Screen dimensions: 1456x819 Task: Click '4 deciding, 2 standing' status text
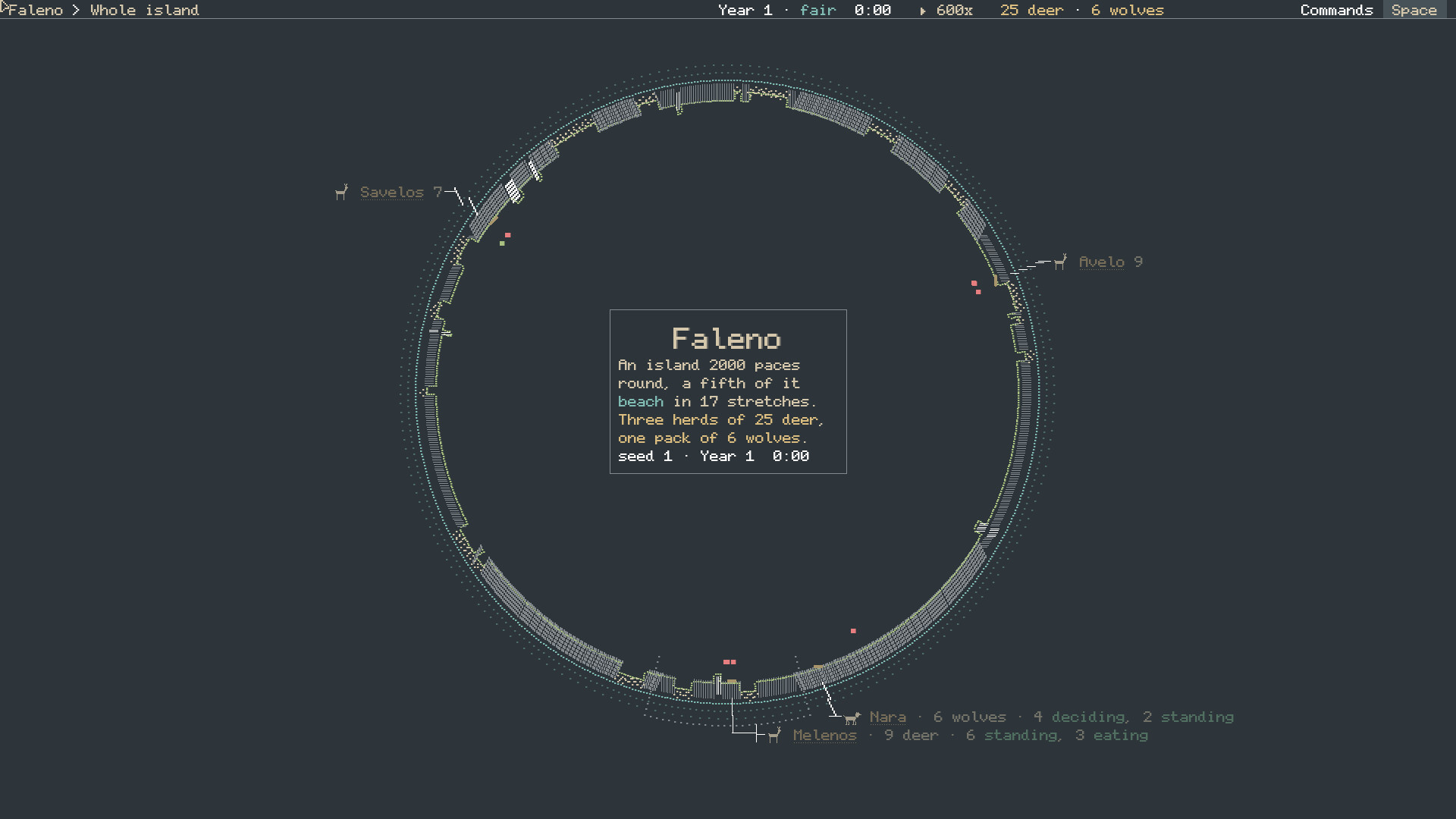coord(1133,717)
